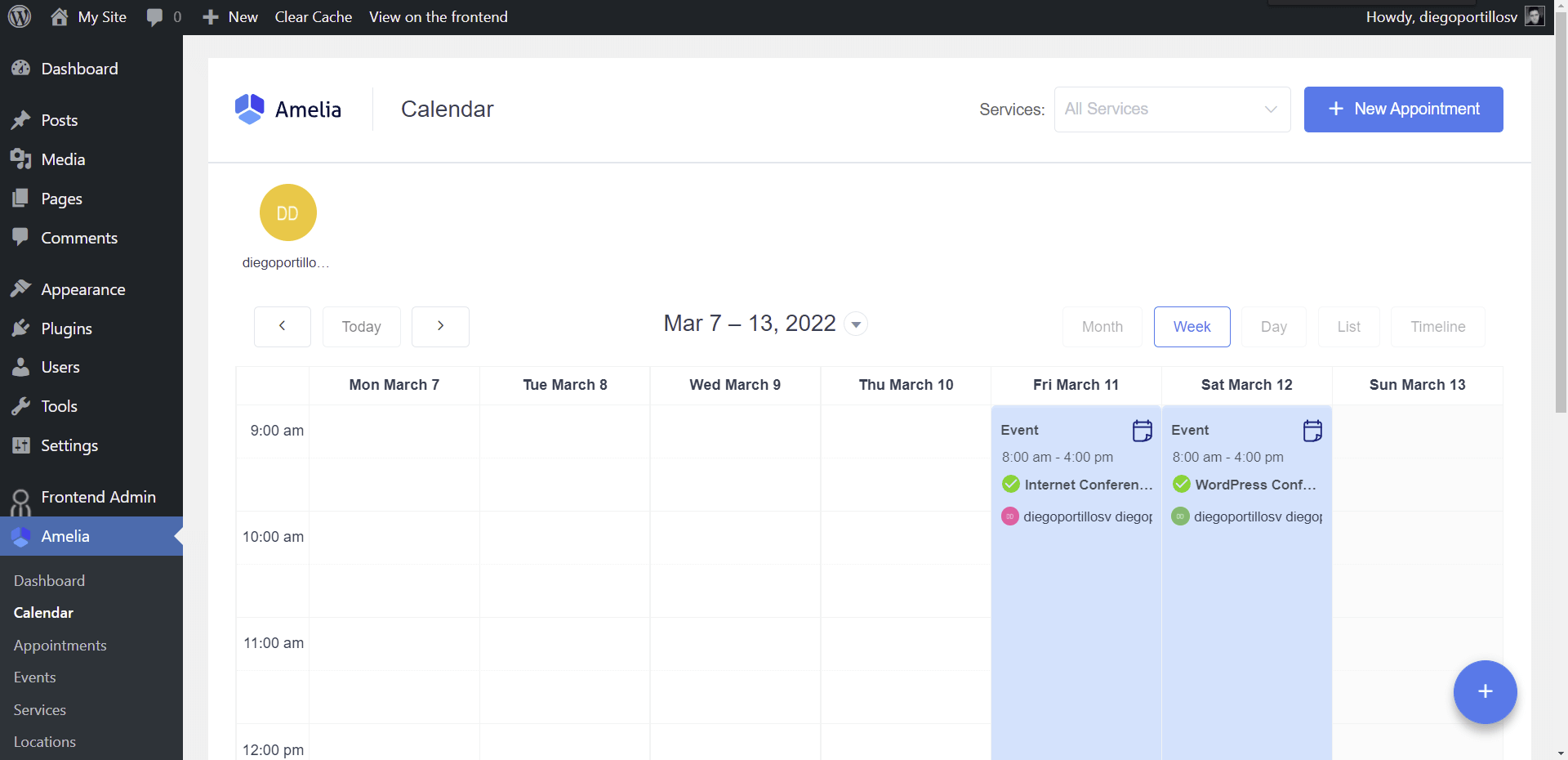Jump to Today in calendar

click(x=361, y=327)
